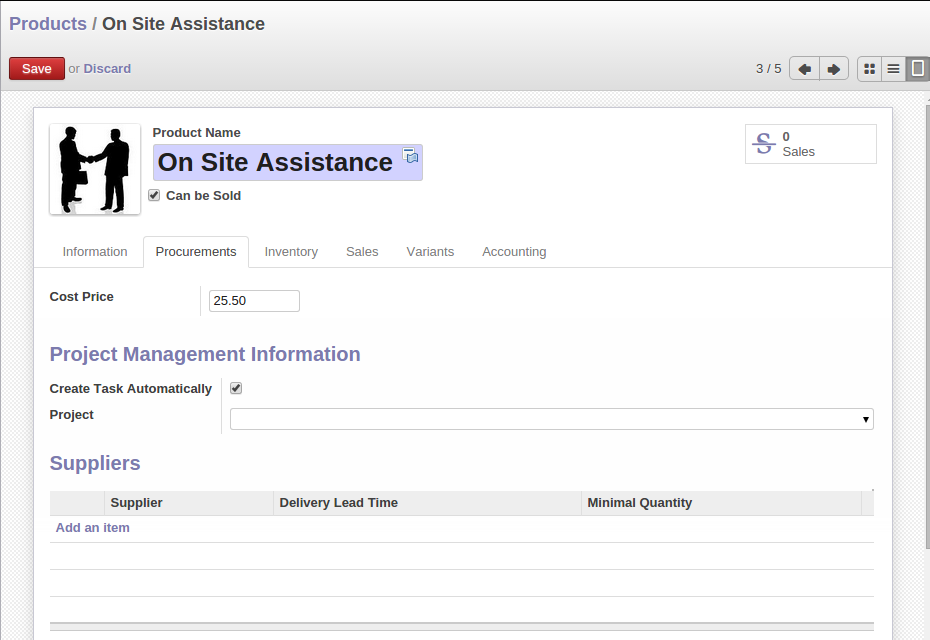The height and width of the screenshot is (640, 930).
Task: Navigate to Products breadcrumb
Action: click(x=48, y=24)
